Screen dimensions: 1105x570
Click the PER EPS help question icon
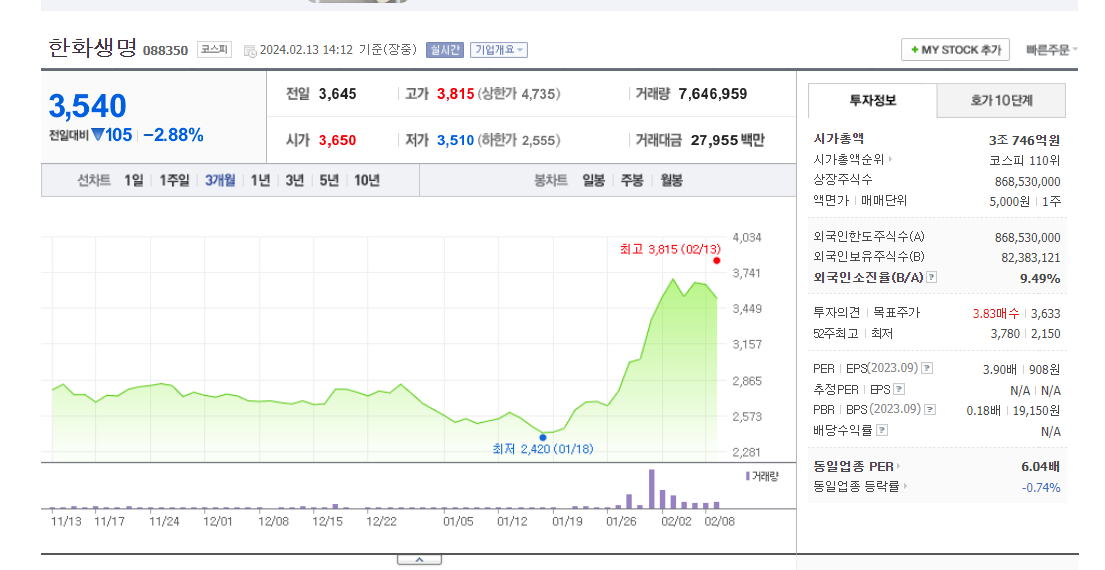click(x=927, y=368)
